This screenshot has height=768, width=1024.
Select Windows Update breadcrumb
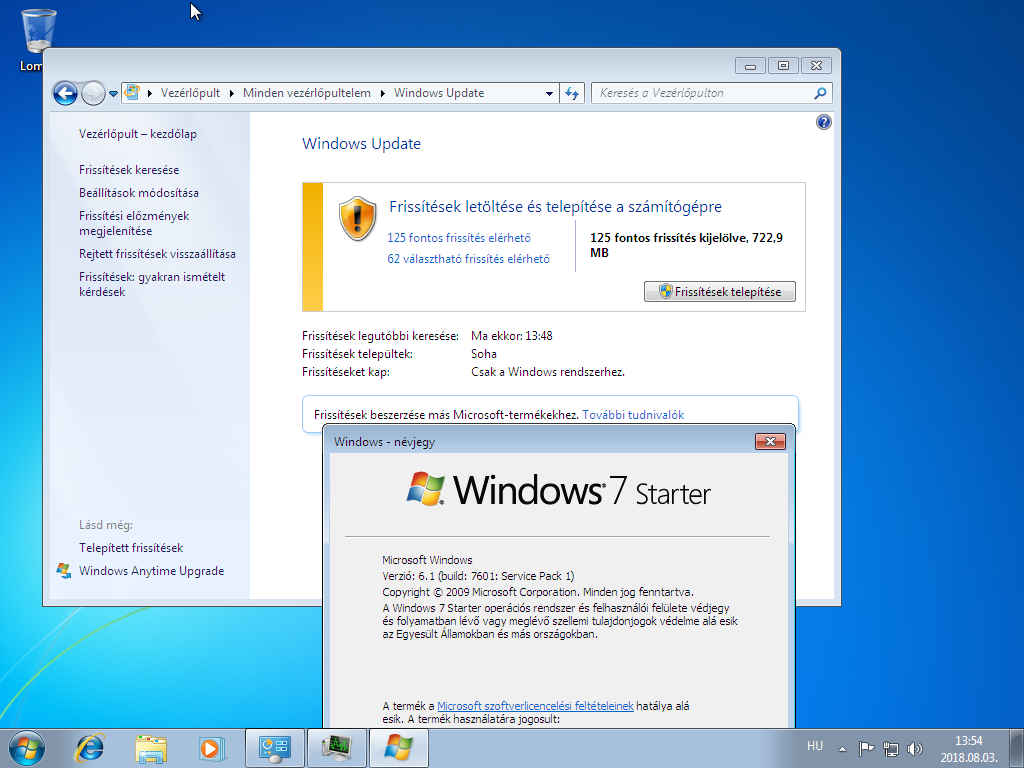coord(439,93)
